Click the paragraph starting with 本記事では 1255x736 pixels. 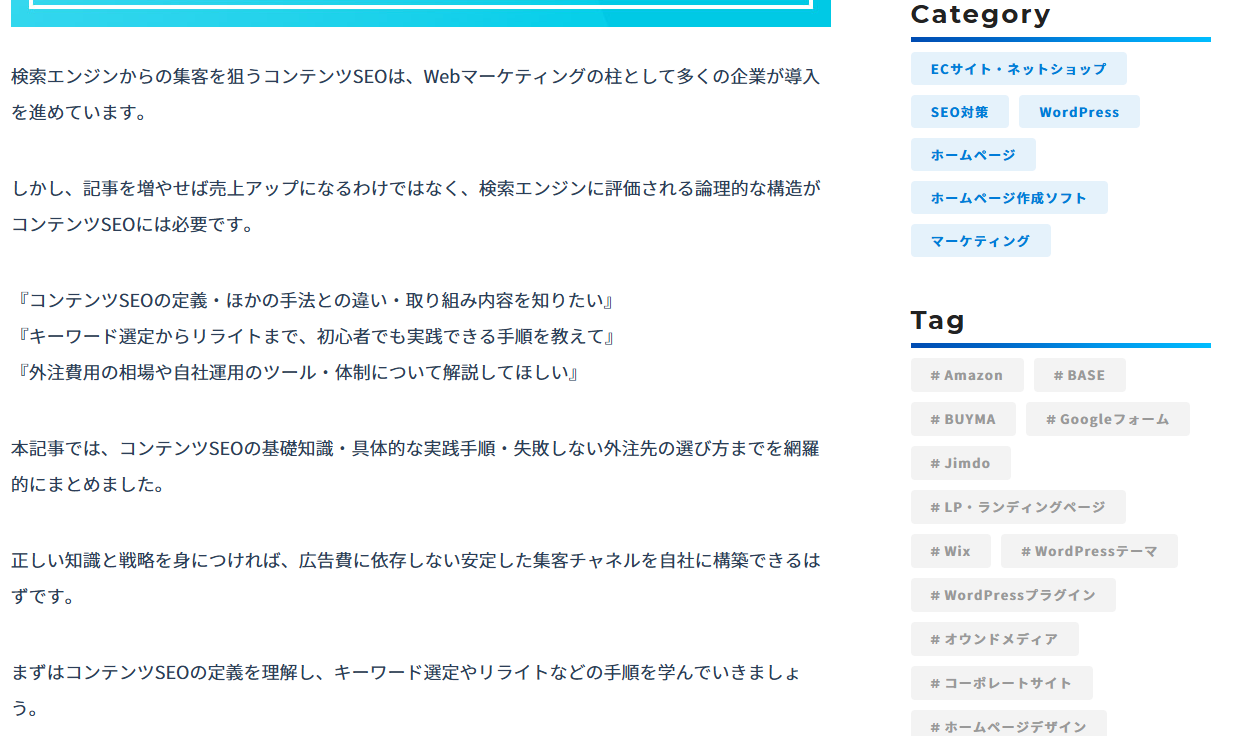click(x=415, y=466)
